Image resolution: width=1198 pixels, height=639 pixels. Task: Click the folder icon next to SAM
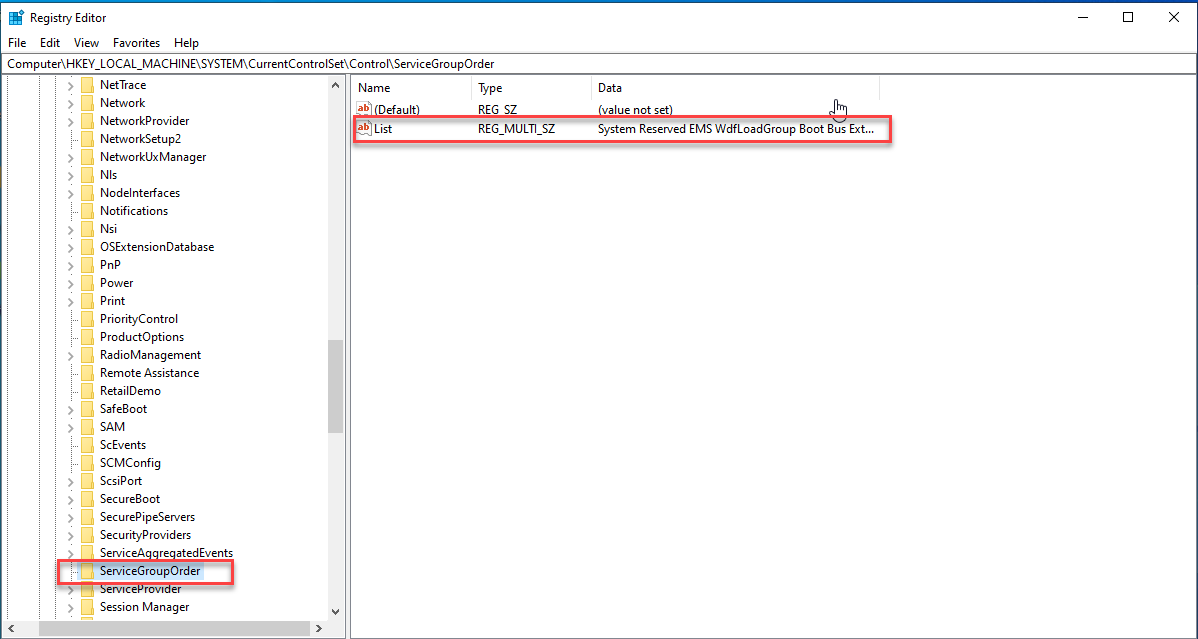88,426
